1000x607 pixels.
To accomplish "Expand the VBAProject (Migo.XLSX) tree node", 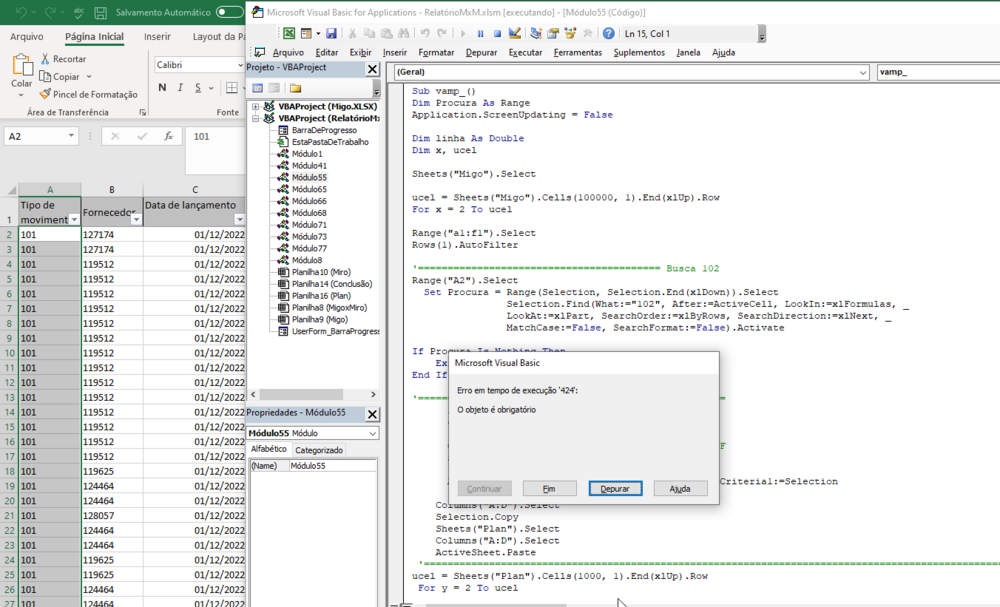I will tap(256, 106).
